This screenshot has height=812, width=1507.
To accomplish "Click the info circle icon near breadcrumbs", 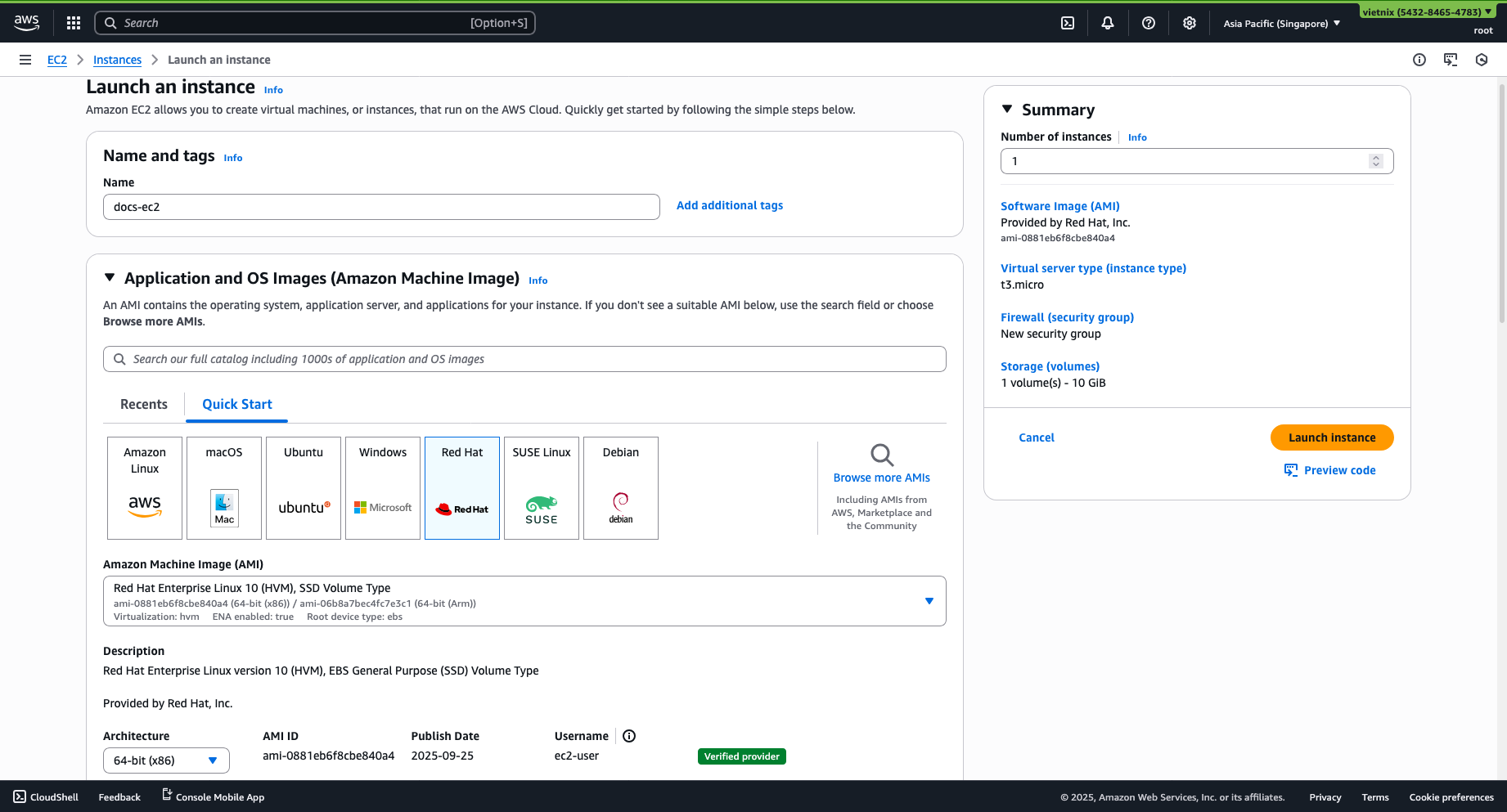I will point(1420,59).
